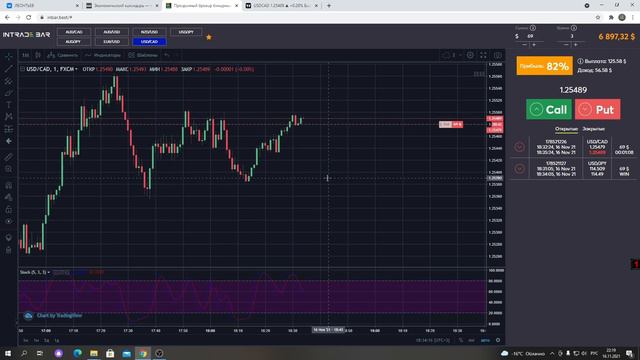Toggle stay-in-drawing-mode in left toolbar
This screenshot has width=640, height=360.
(9, 197)
